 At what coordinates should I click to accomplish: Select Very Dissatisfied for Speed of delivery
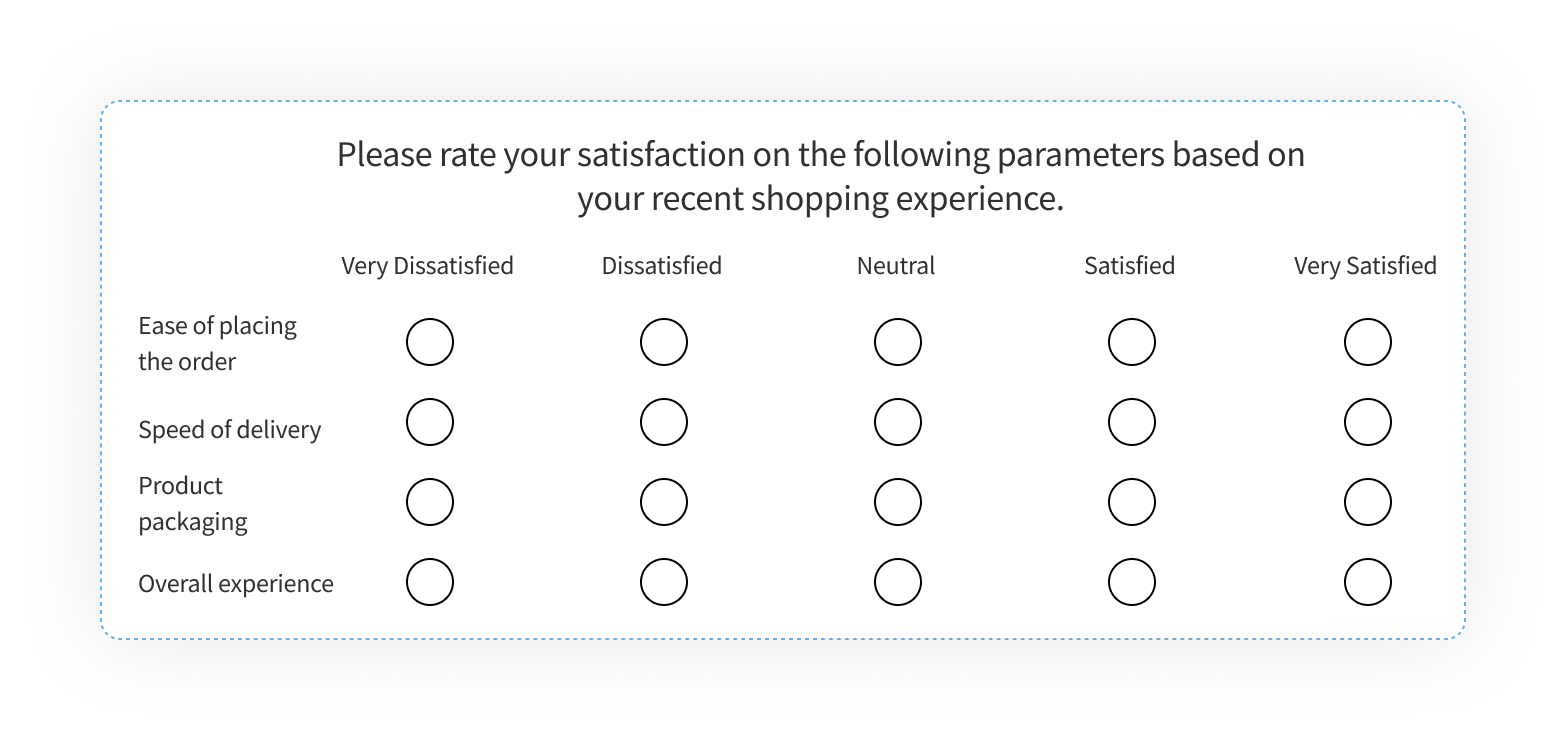point(430,421)
